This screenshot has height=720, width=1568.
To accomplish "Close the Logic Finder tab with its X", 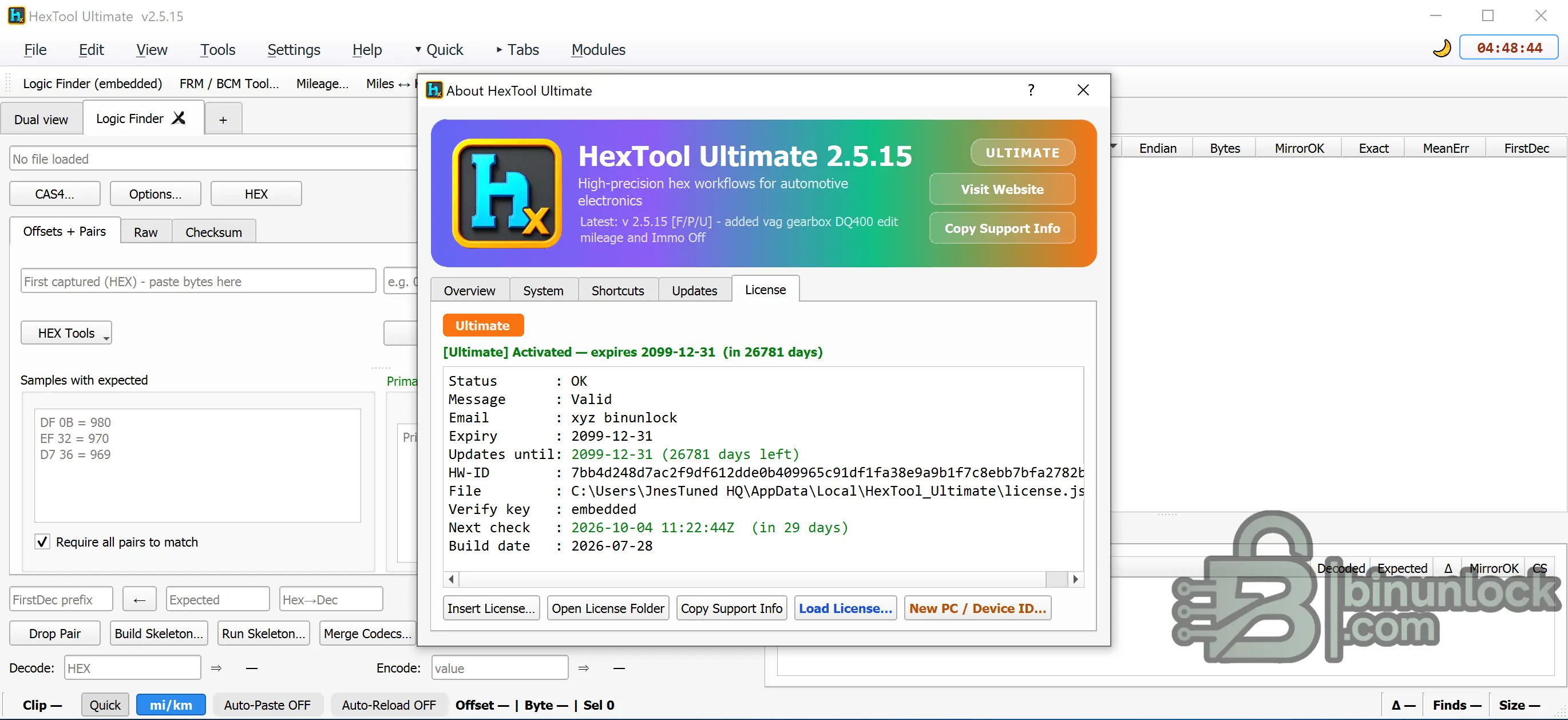I will (x=179, y=118).
